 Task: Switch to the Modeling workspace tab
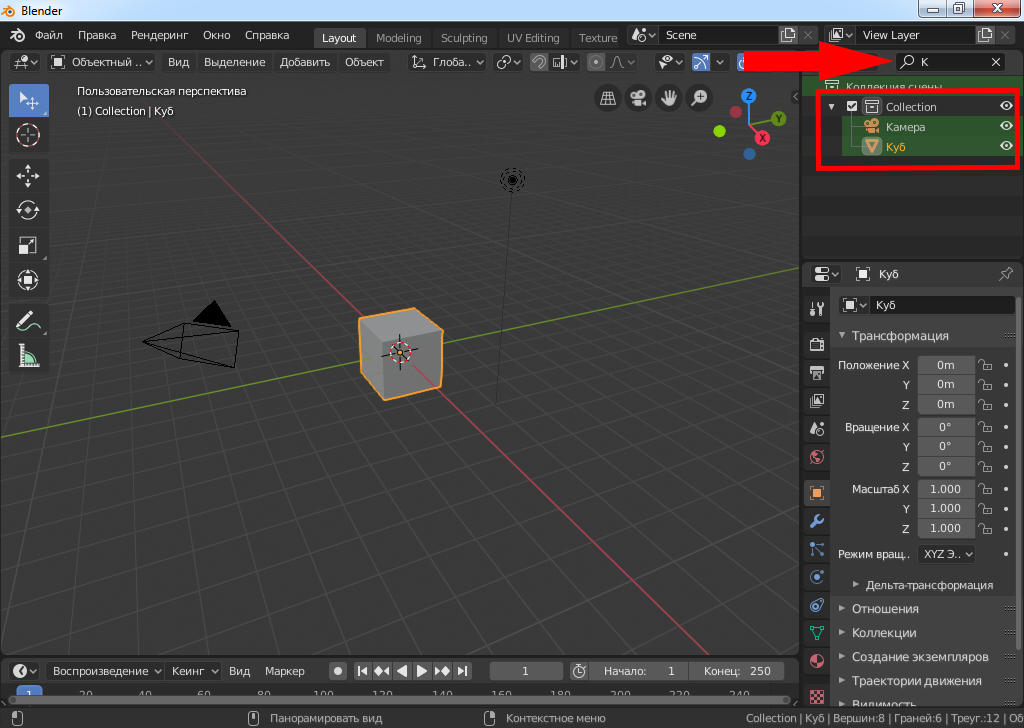tap(398, 38)
